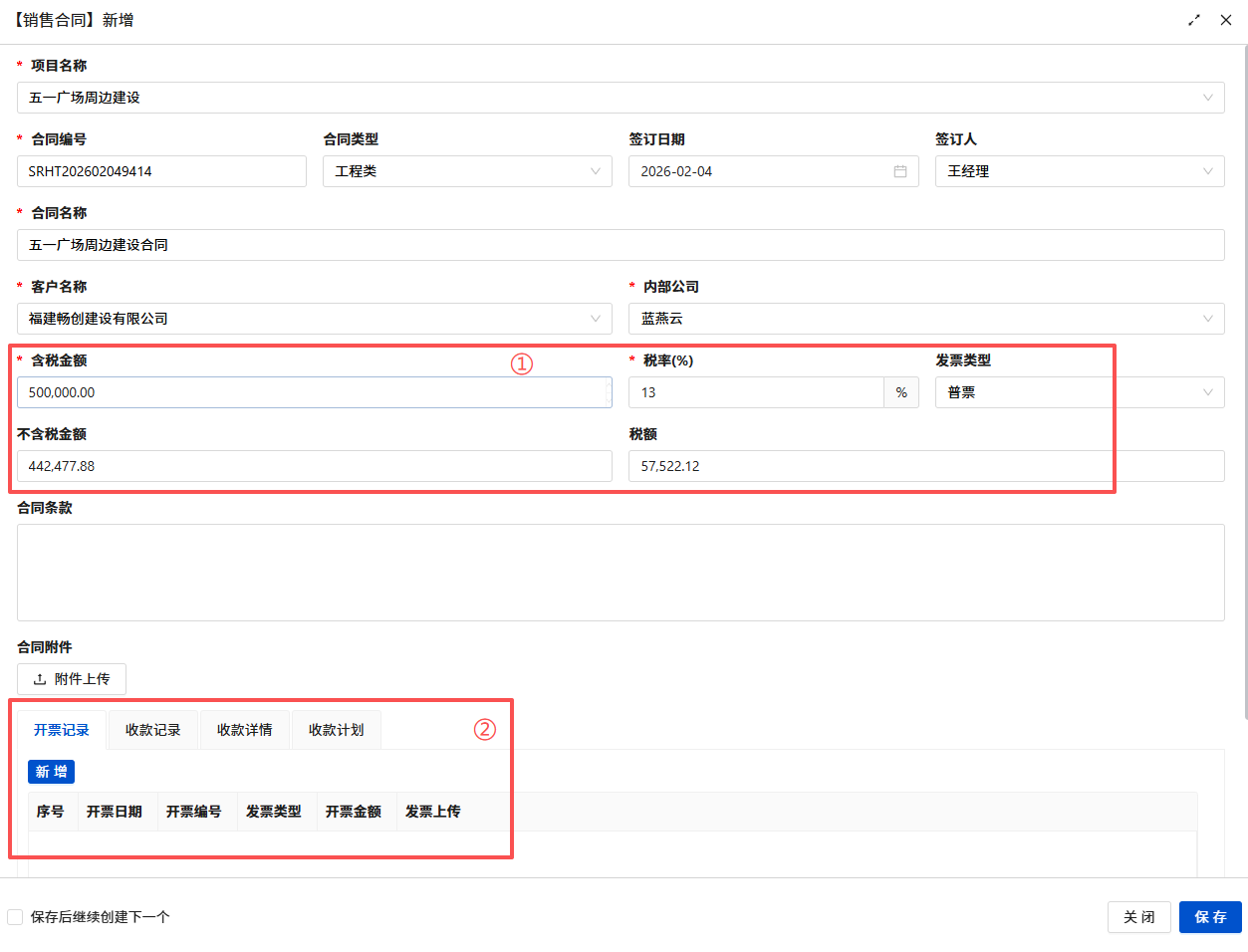The image size is (1248, 952).
Task: Click the 关闭 button
Action: tap(1139, 917)
